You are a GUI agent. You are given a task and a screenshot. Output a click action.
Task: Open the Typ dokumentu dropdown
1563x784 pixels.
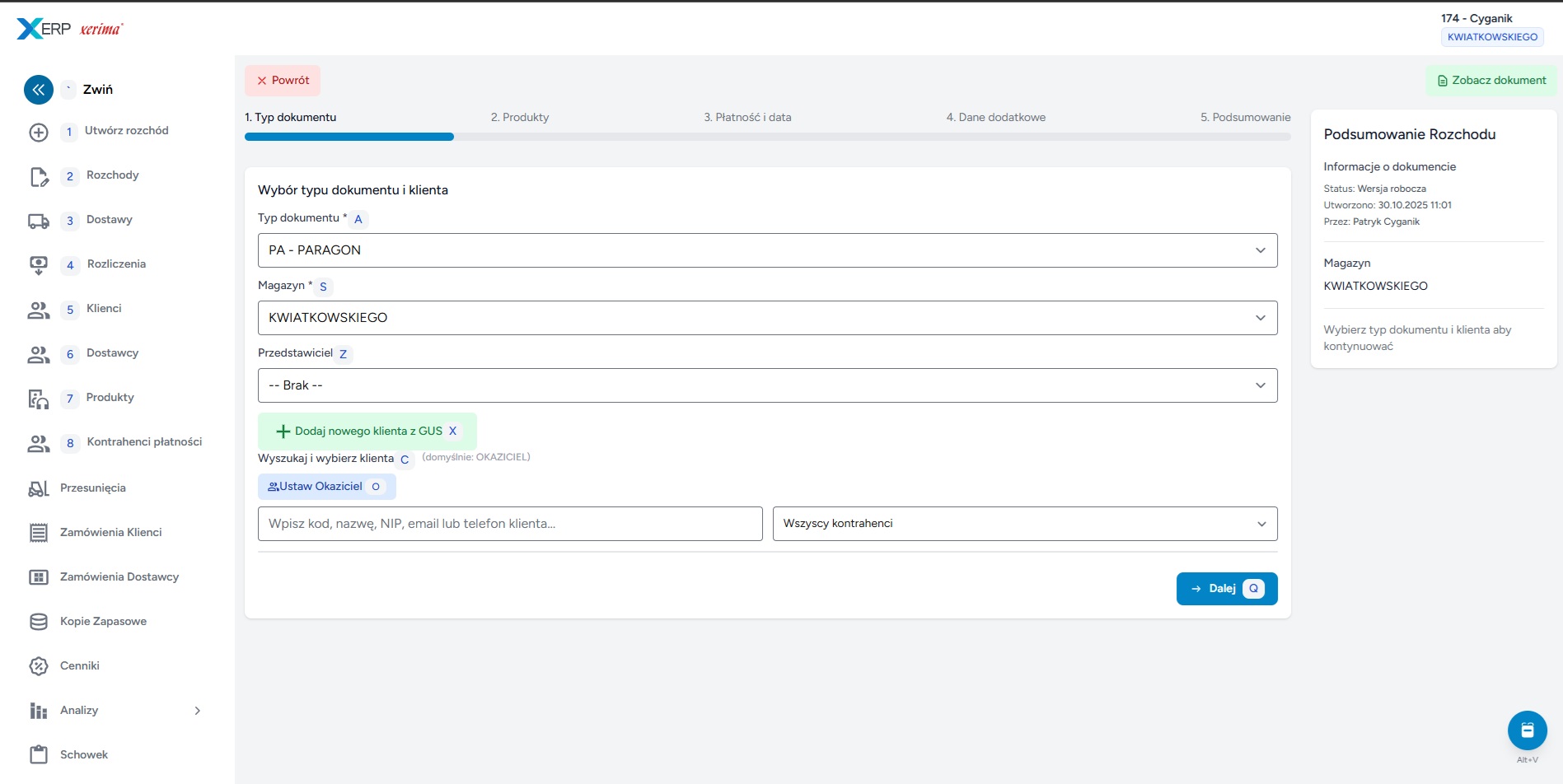(767, 250)
